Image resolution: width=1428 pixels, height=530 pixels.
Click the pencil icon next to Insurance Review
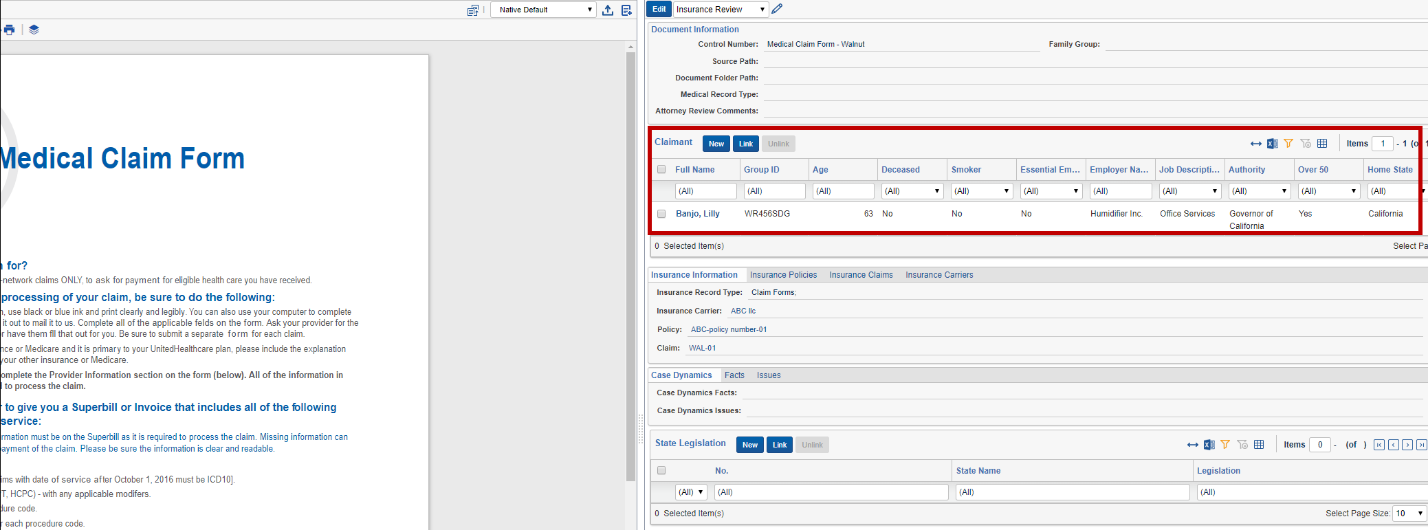click(x=777, y=9)
